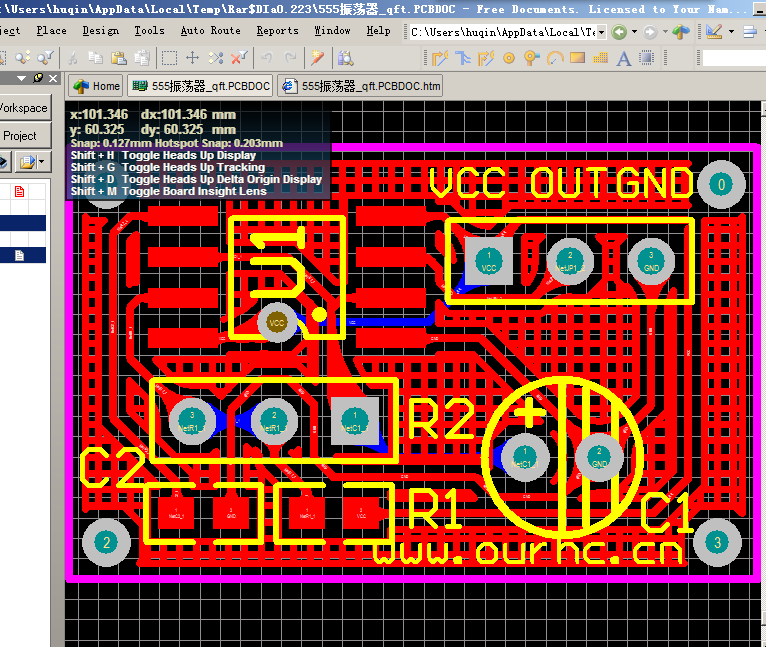The height and width of the screenshot is (647, 766).
Task: Select the Differential Pair Routing tool
Action: click(463, 59)
